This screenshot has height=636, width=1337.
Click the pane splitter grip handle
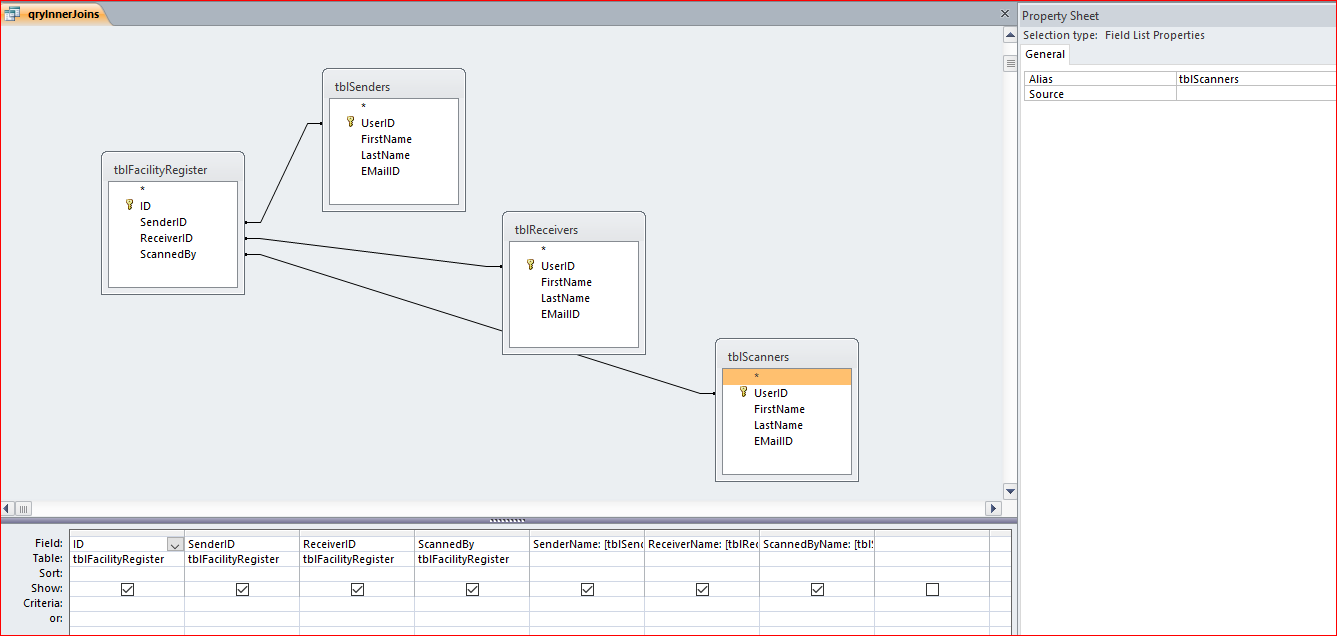pos(508,520)
